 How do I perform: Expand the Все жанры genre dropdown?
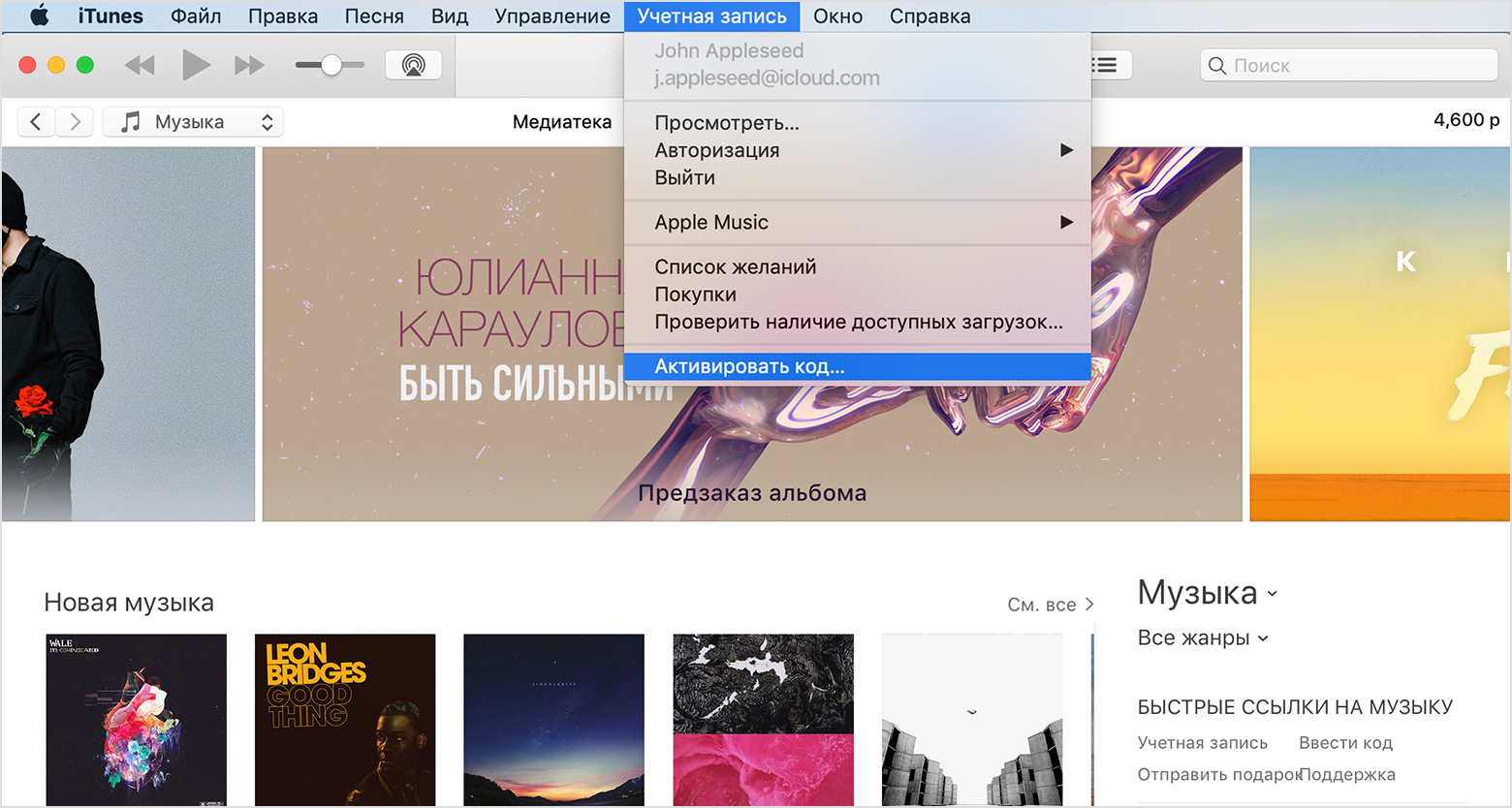[x=1203, y=637]
